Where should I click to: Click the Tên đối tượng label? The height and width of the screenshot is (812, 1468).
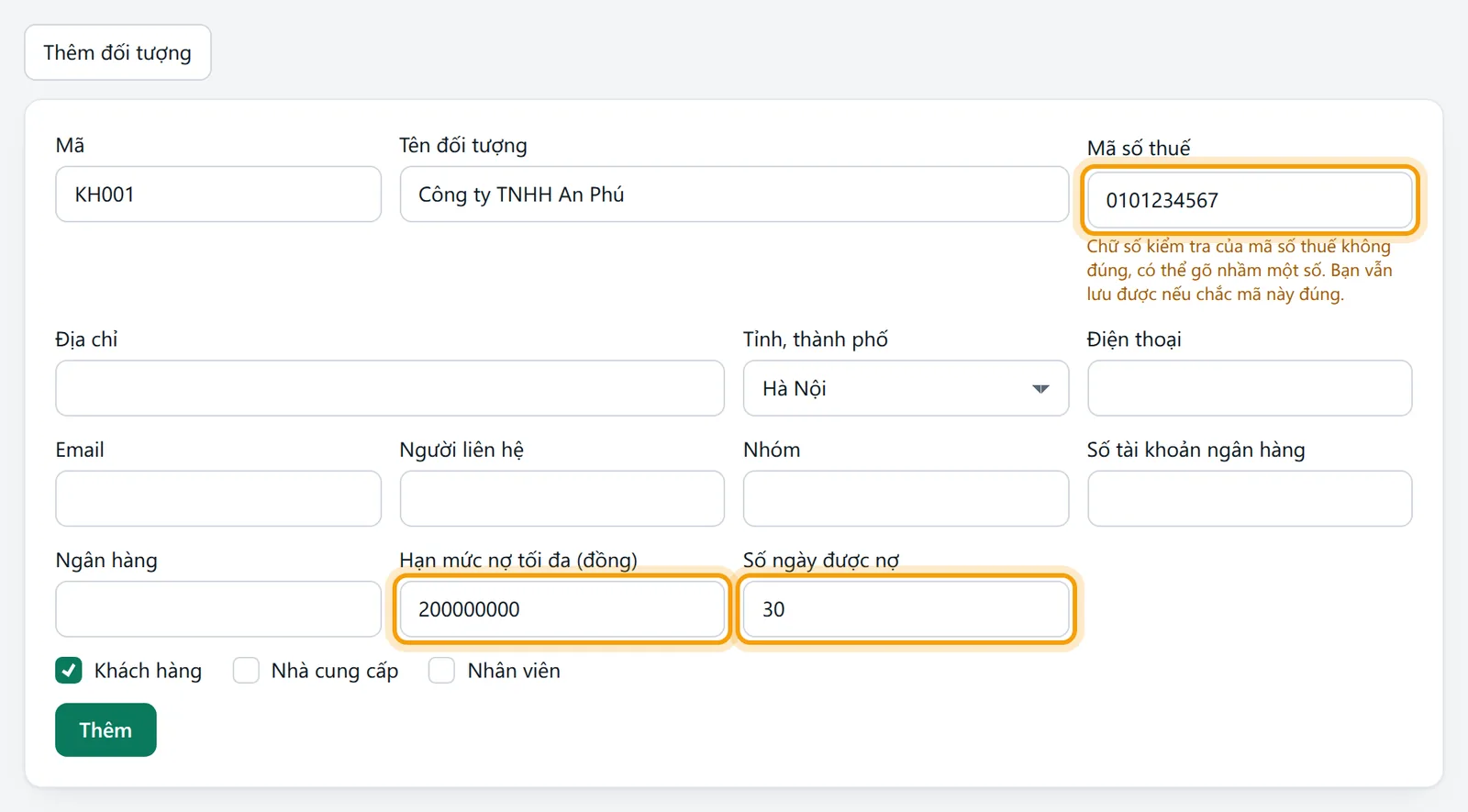463,145
